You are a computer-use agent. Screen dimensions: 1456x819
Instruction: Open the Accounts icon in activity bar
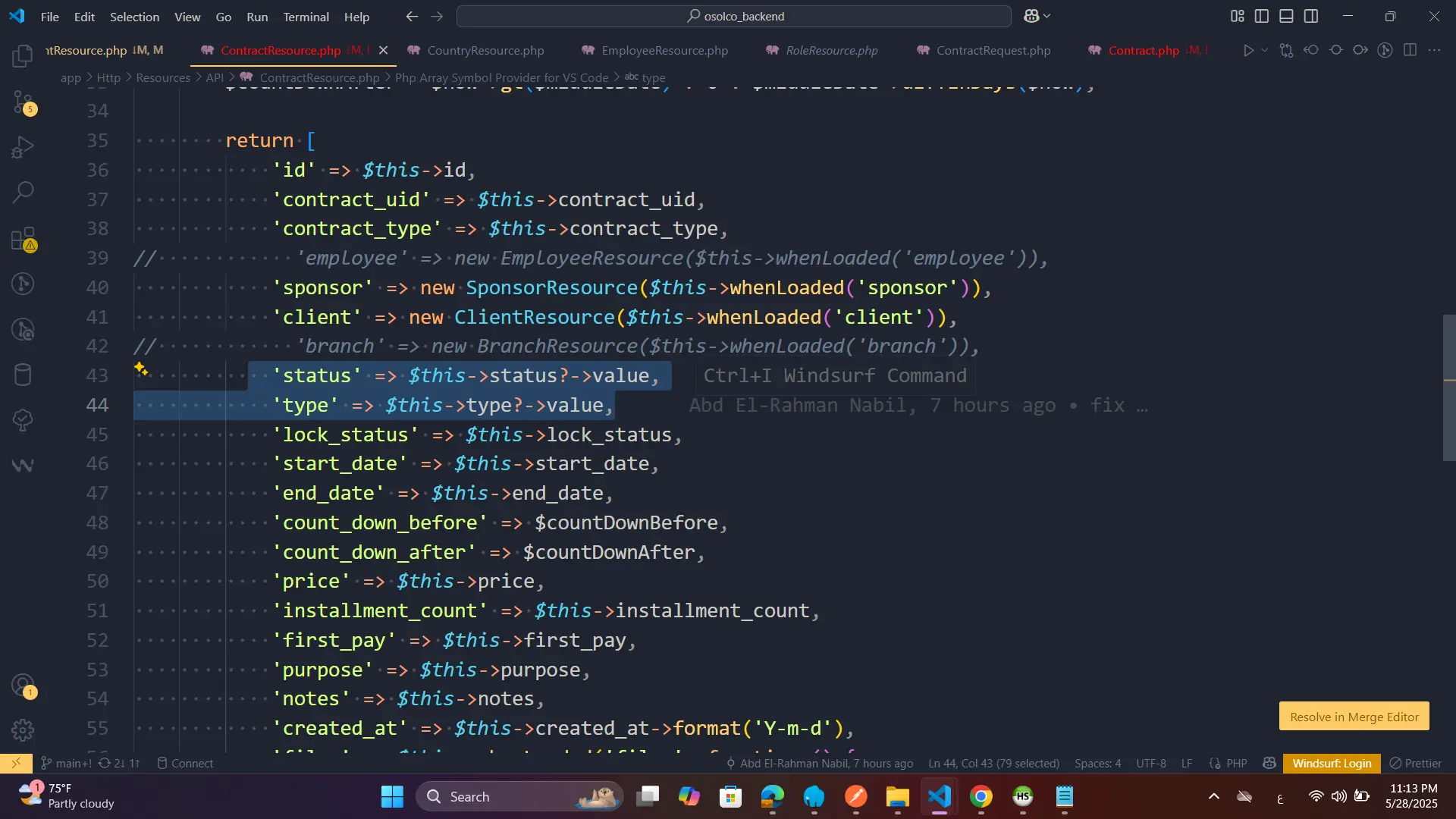pos(23,686)
